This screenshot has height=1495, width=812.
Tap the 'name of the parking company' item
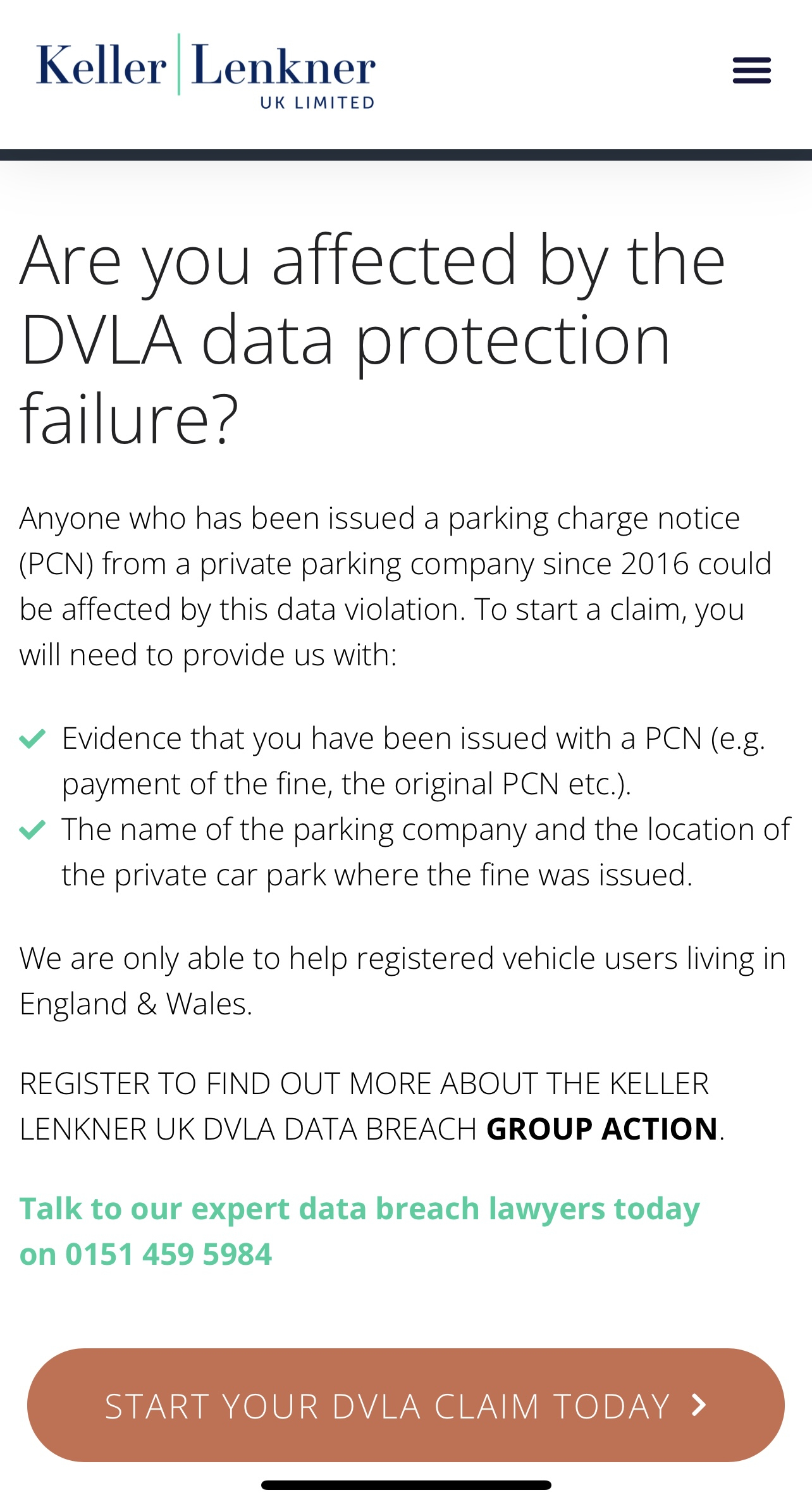[426, 852]
